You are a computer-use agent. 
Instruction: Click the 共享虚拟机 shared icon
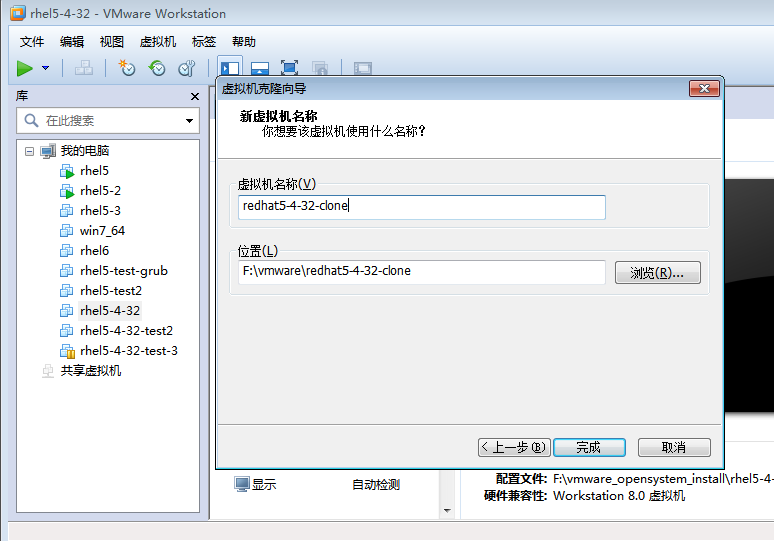coord(48,371)
